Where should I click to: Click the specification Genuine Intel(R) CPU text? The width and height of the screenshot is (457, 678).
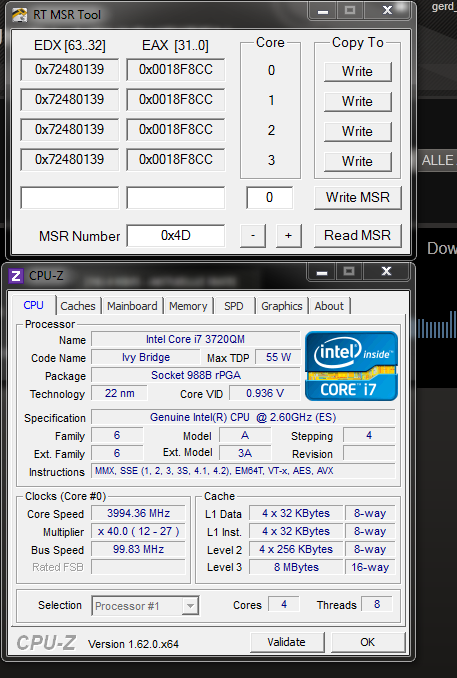pyautogui.click(x=243, y=417)
